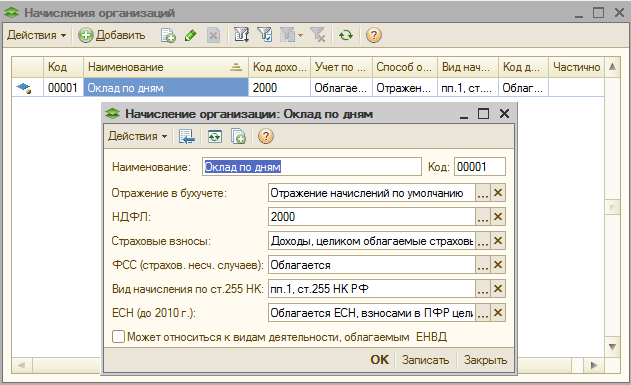Click the 2000 cell in the list row
631x385 pixels.
pos(279,88)
